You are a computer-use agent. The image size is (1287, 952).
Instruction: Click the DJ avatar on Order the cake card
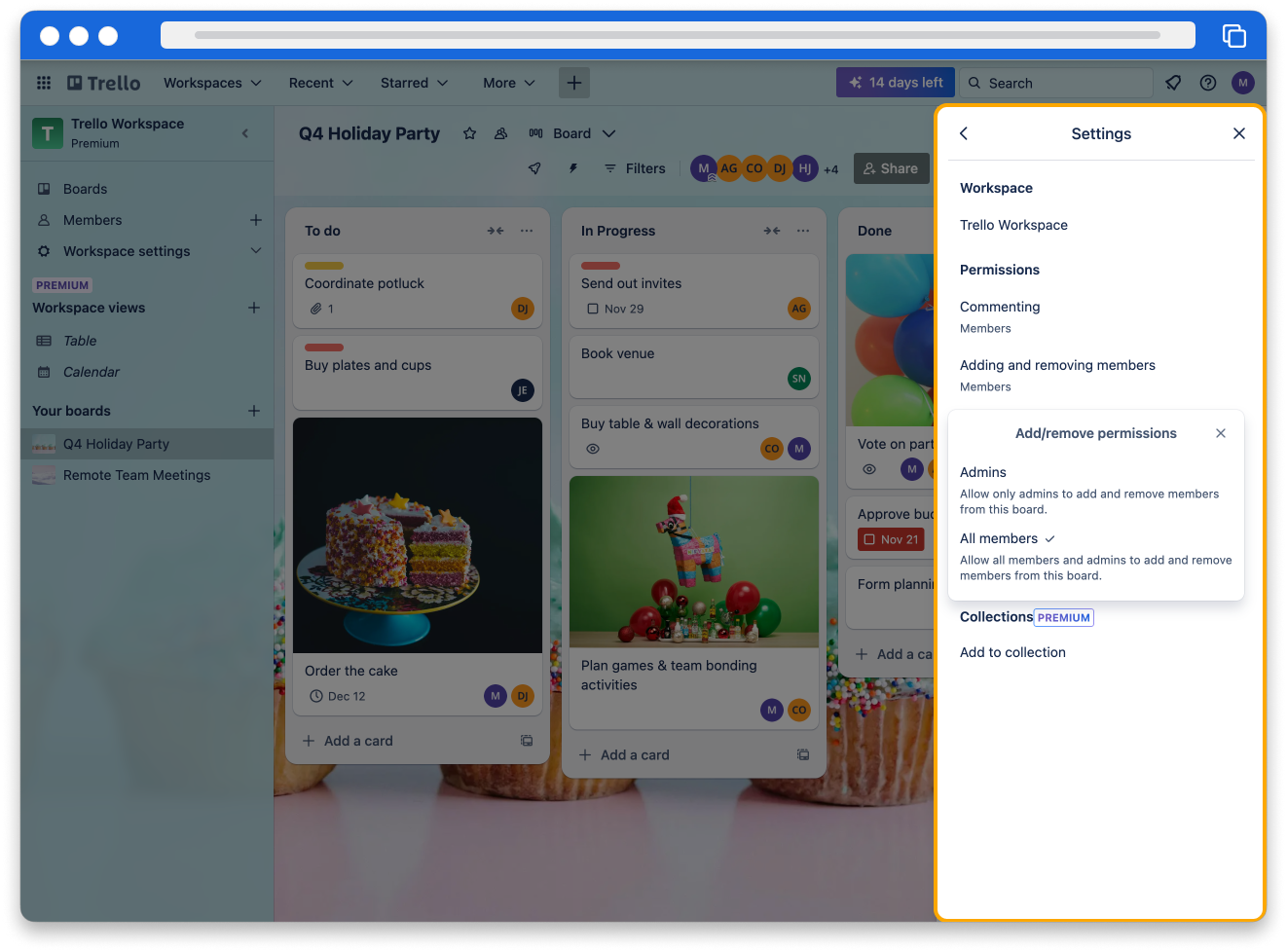523,696
